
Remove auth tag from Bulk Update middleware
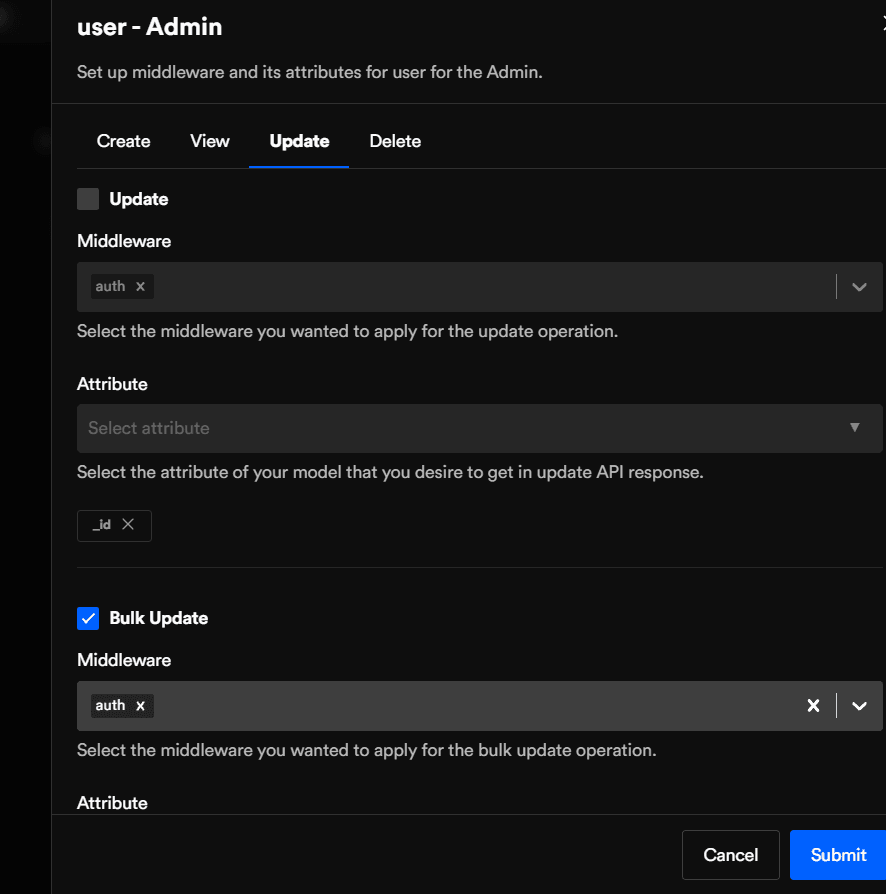click(x=140, y=706)
